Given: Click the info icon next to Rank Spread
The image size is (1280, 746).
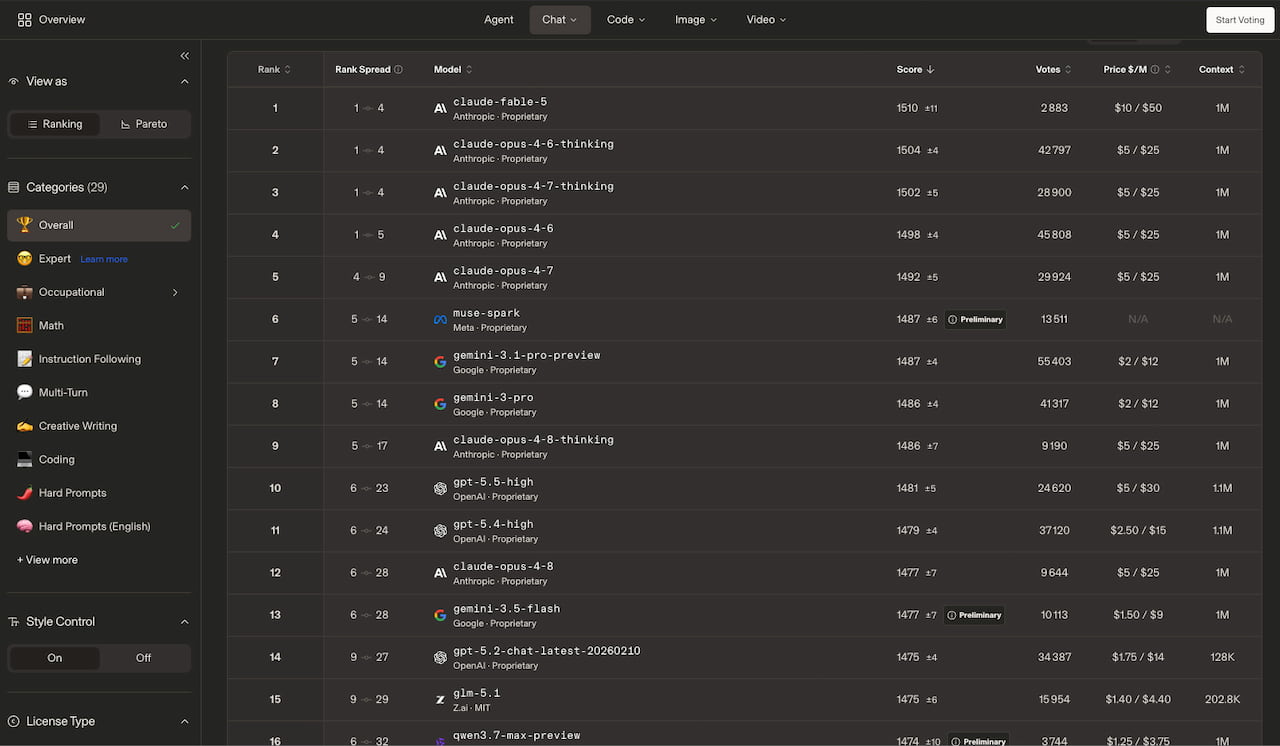Looking at the screenshot, I should click(398, 70).
